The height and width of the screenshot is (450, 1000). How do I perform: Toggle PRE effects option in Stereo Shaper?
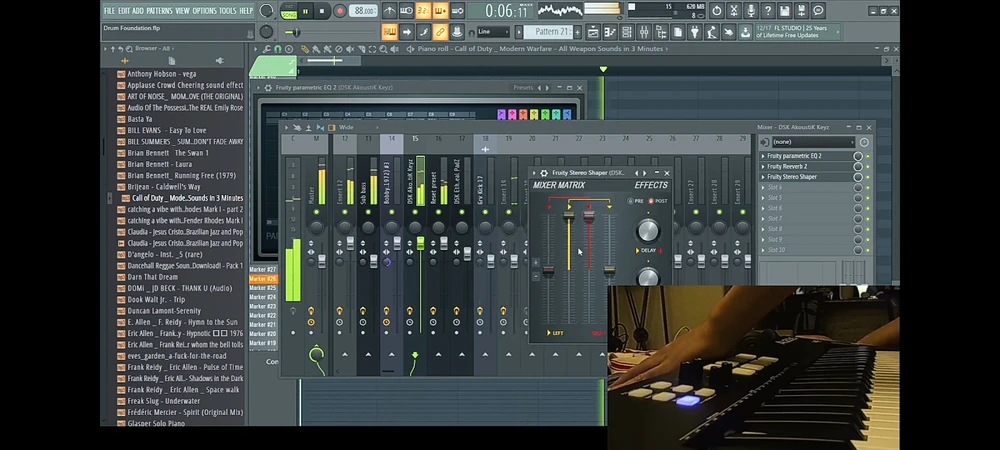point(632,201)
